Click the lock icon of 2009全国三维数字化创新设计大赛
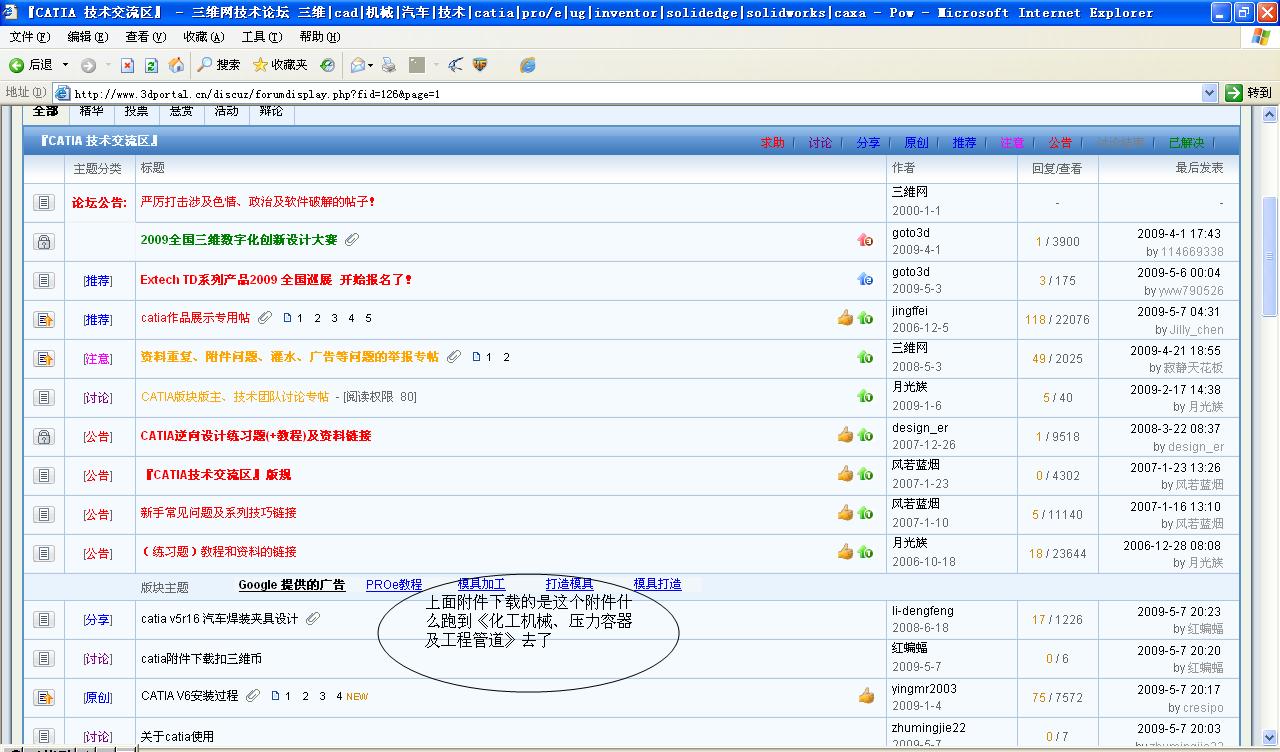The height and width of the screenshot is (752, 1280). pos(43,241)
